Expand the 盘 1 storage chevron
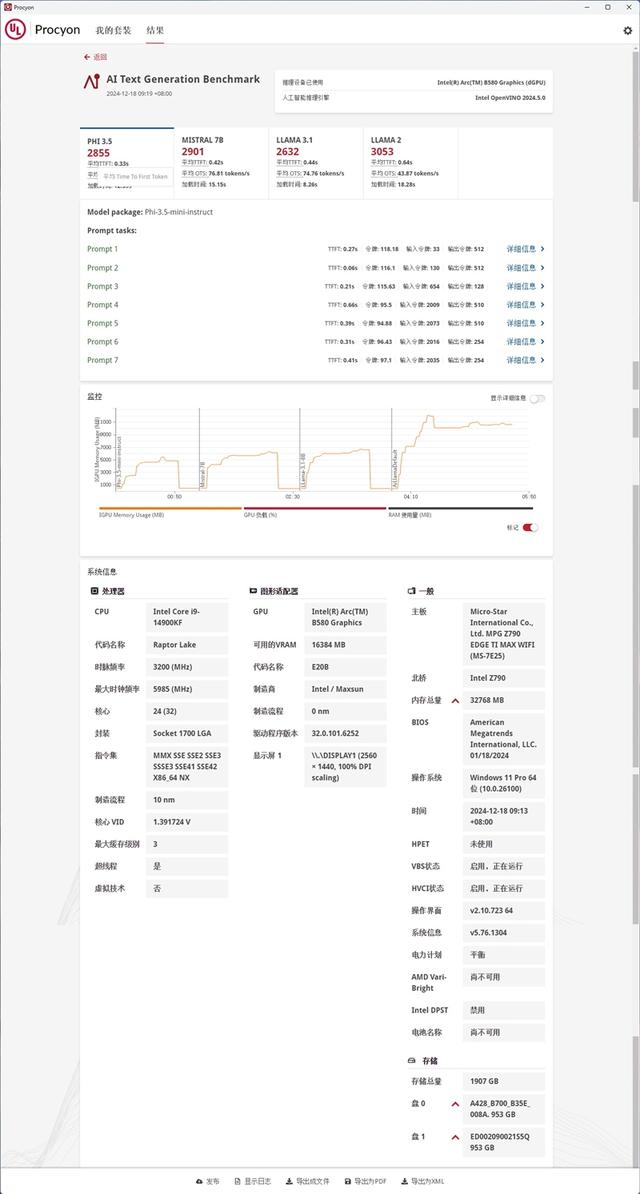 [456, 1137]
